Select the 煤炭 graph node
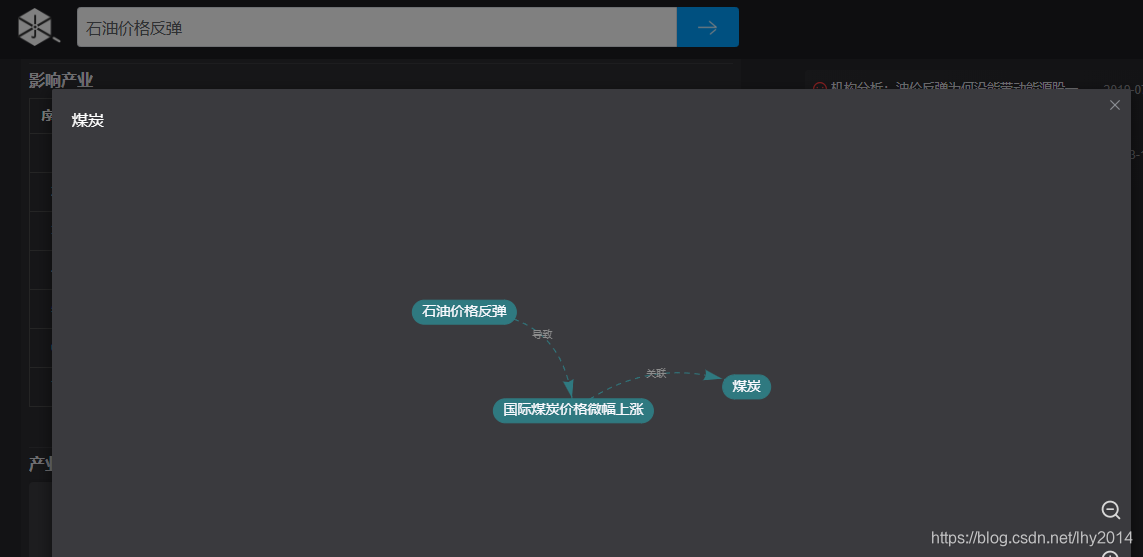The width and height of the screenshot is (1143, 557). pos(746,386)
